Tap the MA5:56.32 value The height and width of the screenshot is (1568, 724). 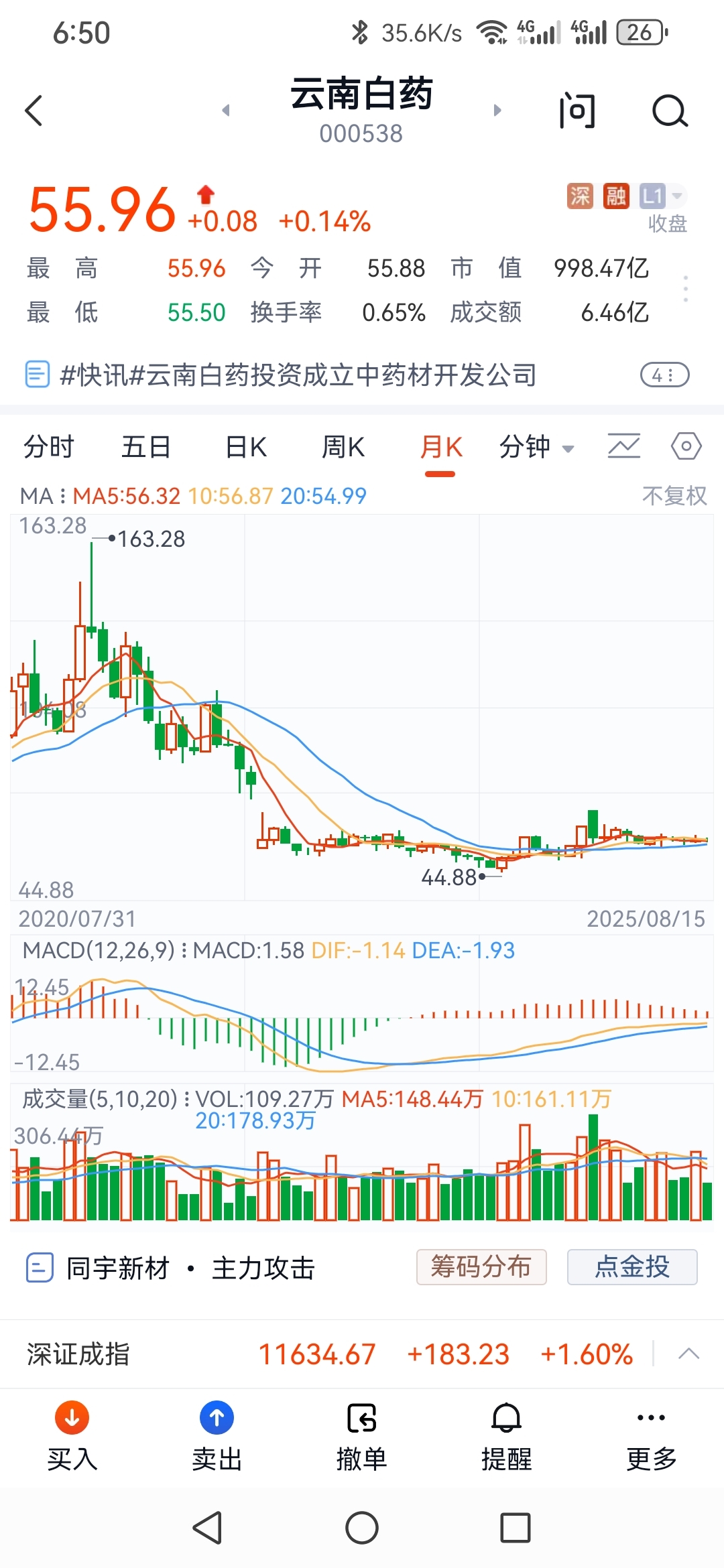tap(127, 496)
